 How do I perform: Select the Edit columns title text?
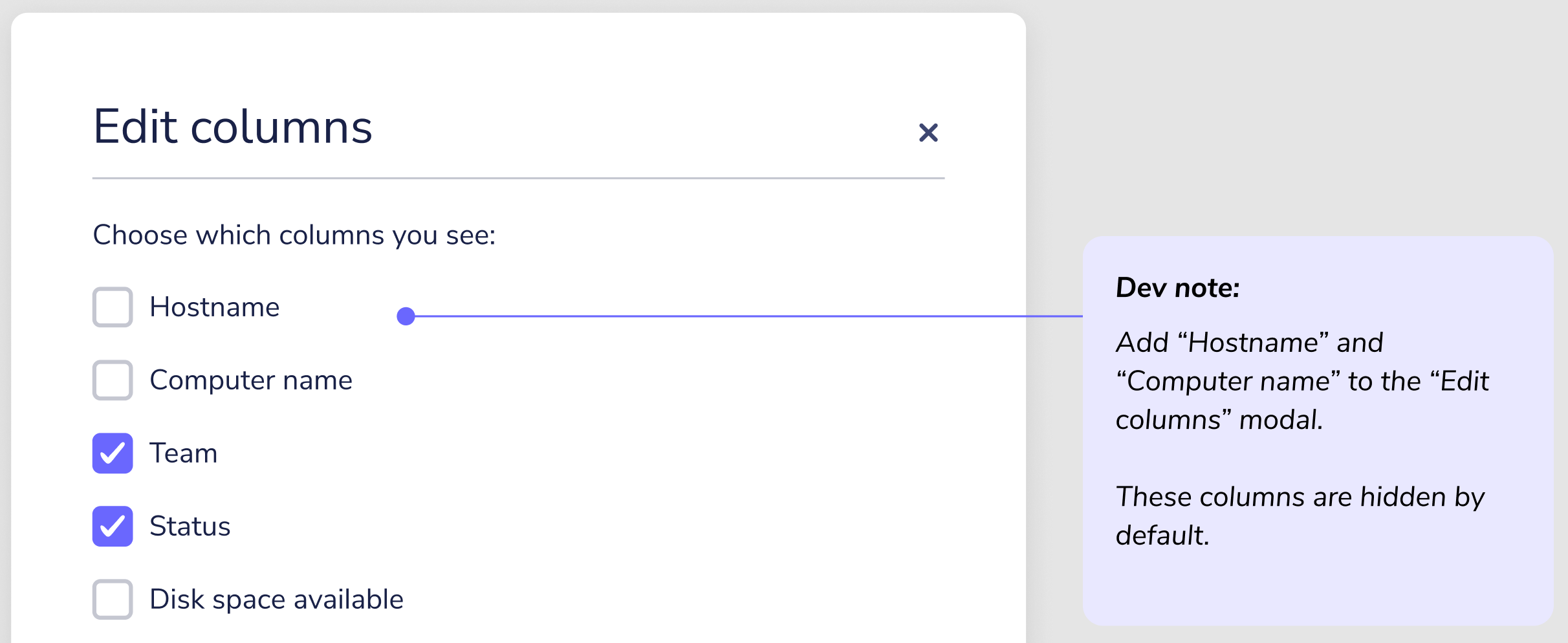232,127
